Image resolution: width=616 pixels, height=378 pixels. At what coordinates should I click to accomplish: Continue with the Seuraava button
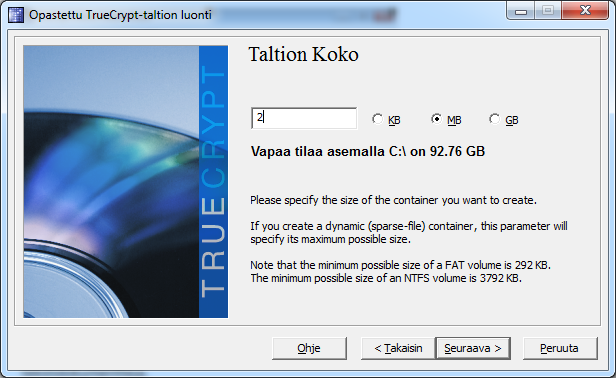coord(473,348)
